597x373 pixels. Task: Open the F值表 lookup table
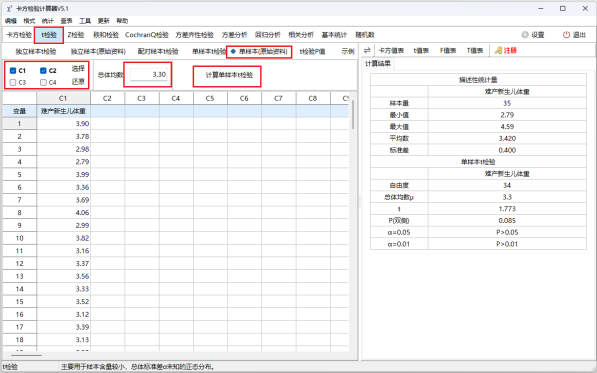coord(448,50)
